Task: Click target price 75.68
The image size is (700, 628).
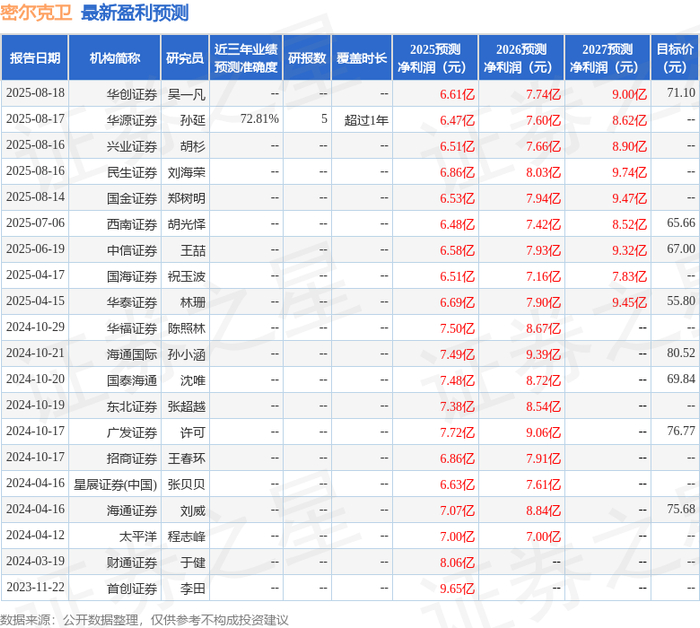Action: [x=681, y=509]
